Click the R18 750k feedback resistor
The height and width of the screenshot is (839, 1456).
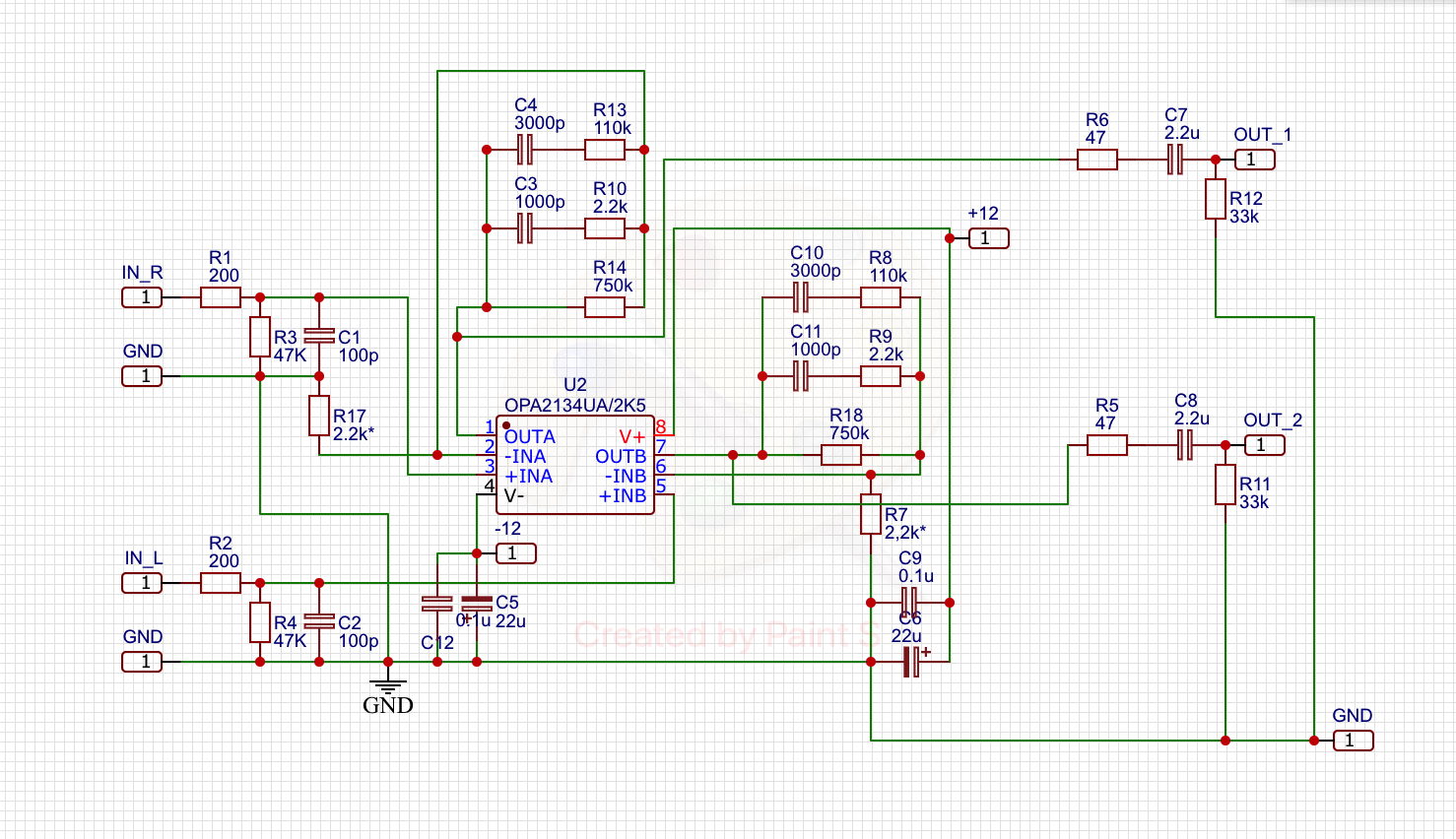[x=841, y=455]
